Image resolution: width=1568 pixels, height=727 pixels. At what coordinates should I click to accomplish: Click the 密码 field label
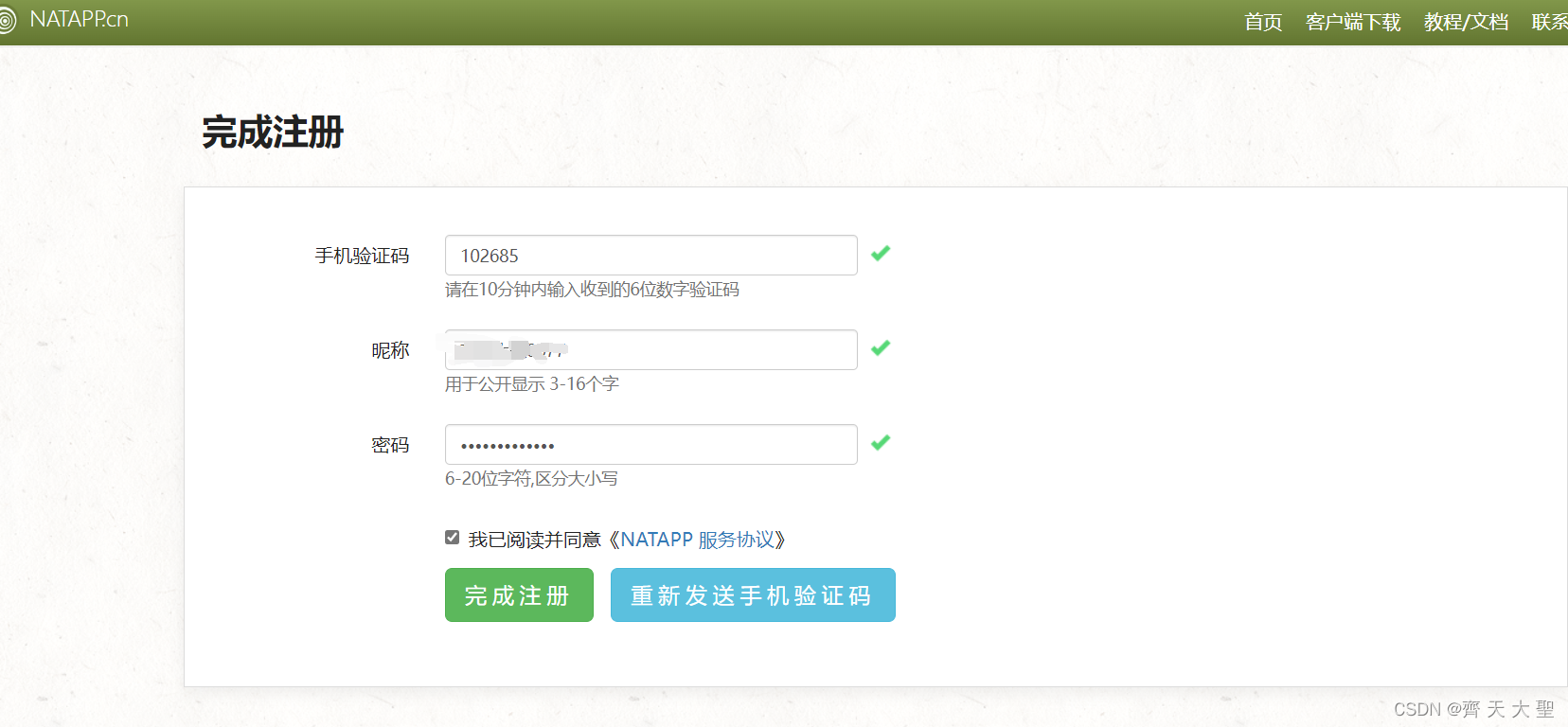[x=390, y=445]
